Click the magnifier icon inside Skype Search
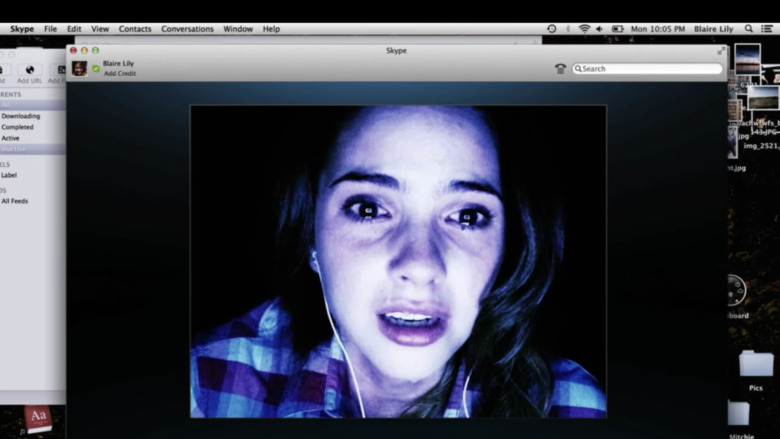 point(578,69)
